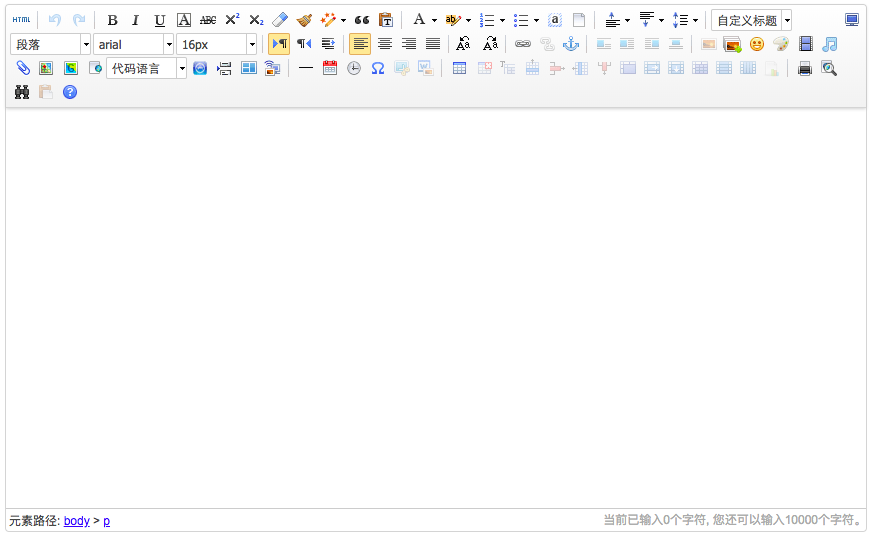Open the scrawl palette drawing tool
This screenshot has height=537, width=873.
(781, 44)
